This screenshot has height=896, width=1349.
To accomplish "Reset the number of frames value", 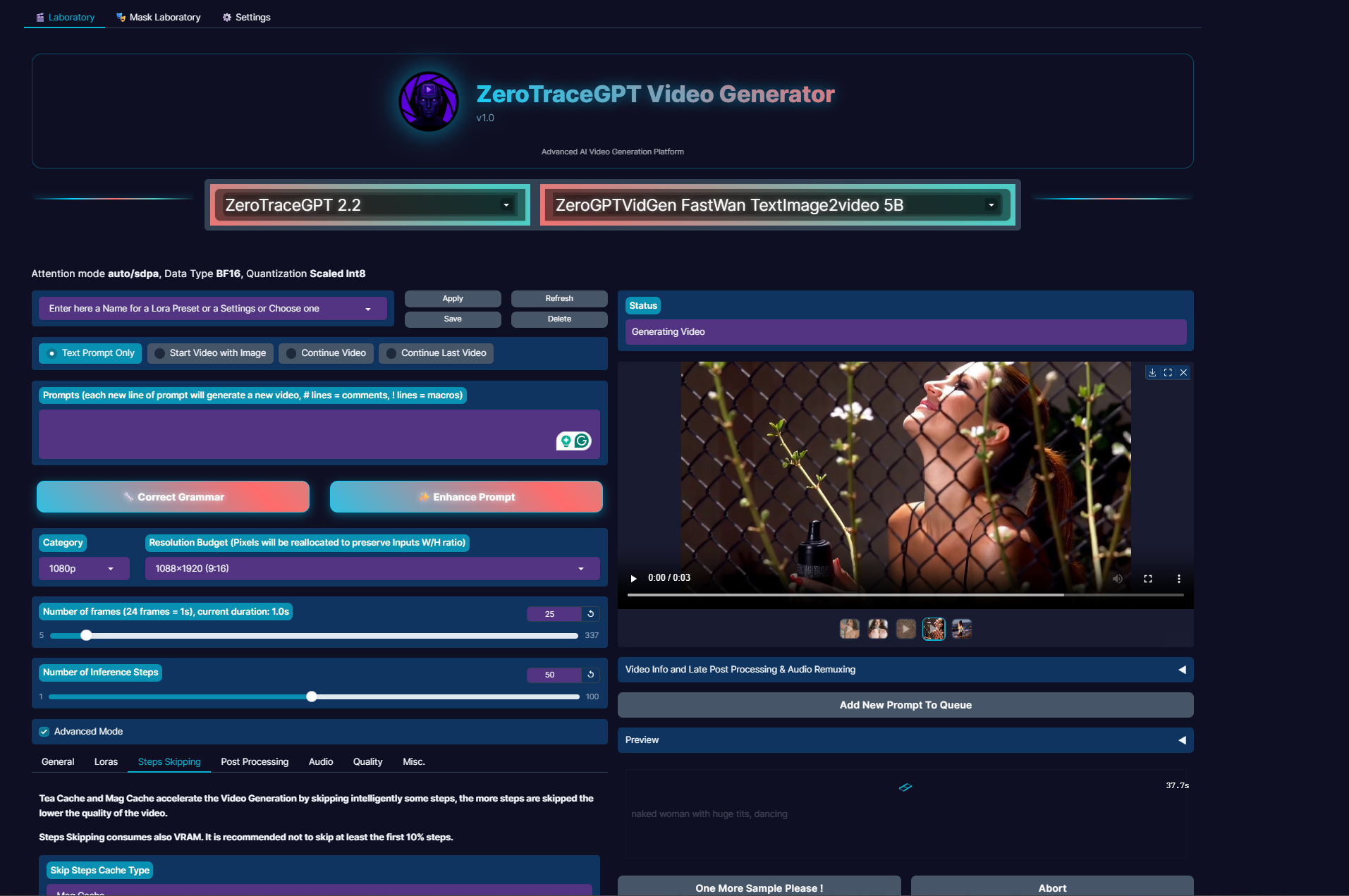I will coord(591,614).
